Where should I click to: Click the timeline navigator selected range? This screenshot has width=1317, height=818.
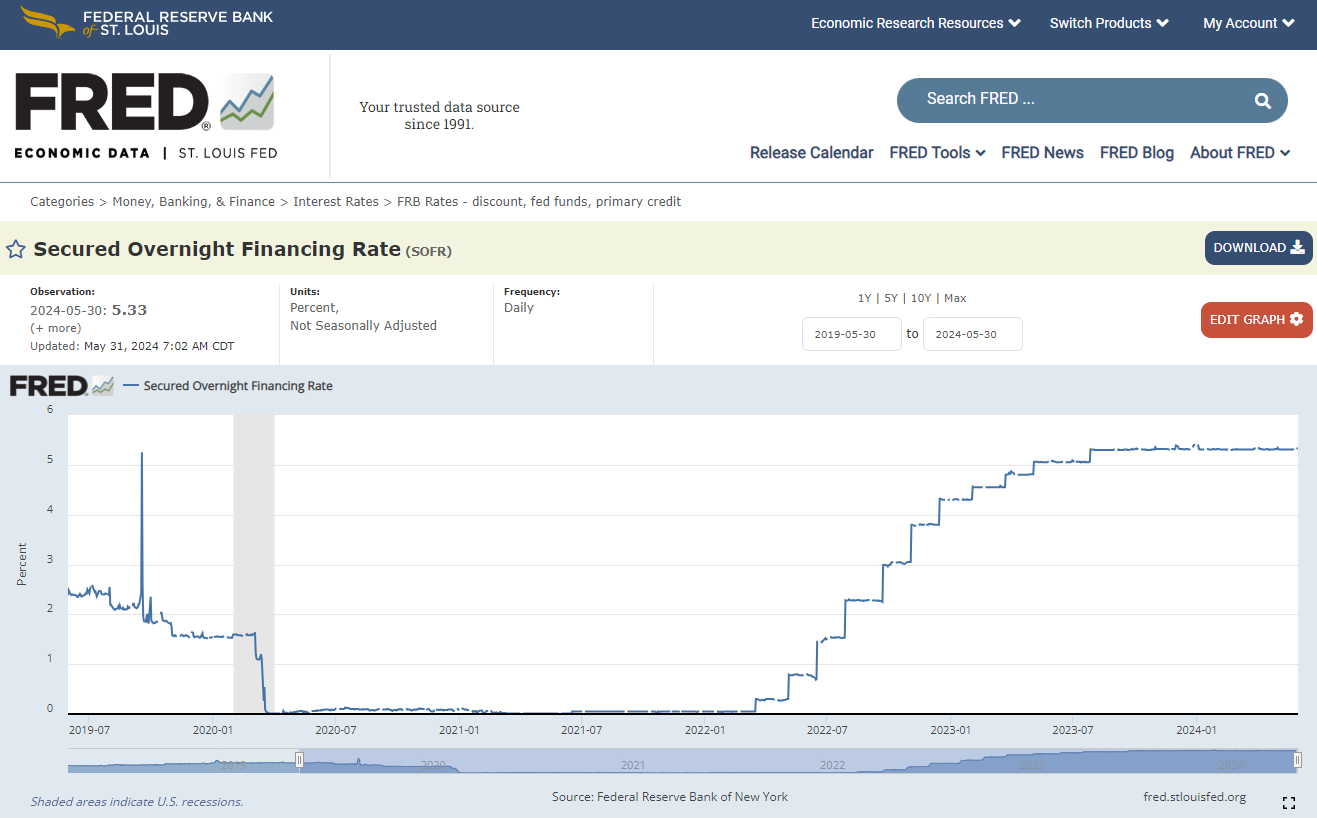pos(798,761)
